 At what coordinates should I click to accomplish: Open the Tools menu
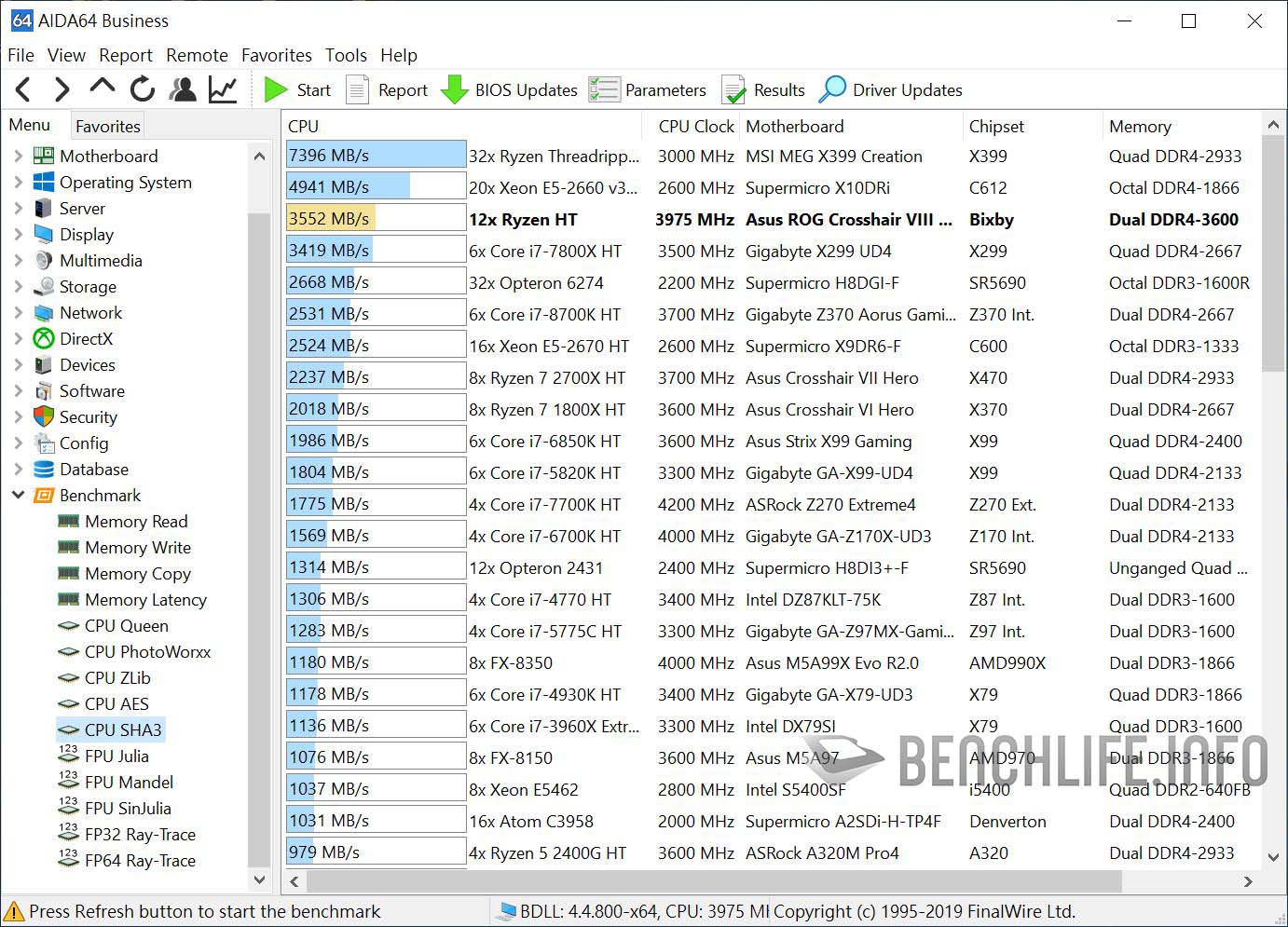346,55
